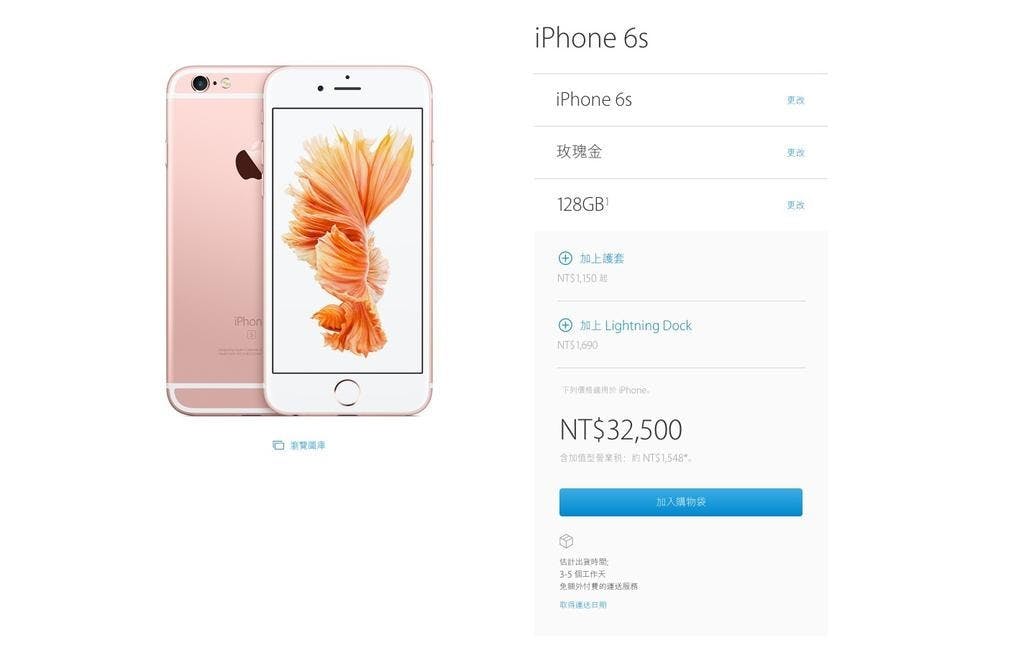Click the rear camera on the pink iPhone
This screenshot has height=648, width=1024.
(200, 83)
